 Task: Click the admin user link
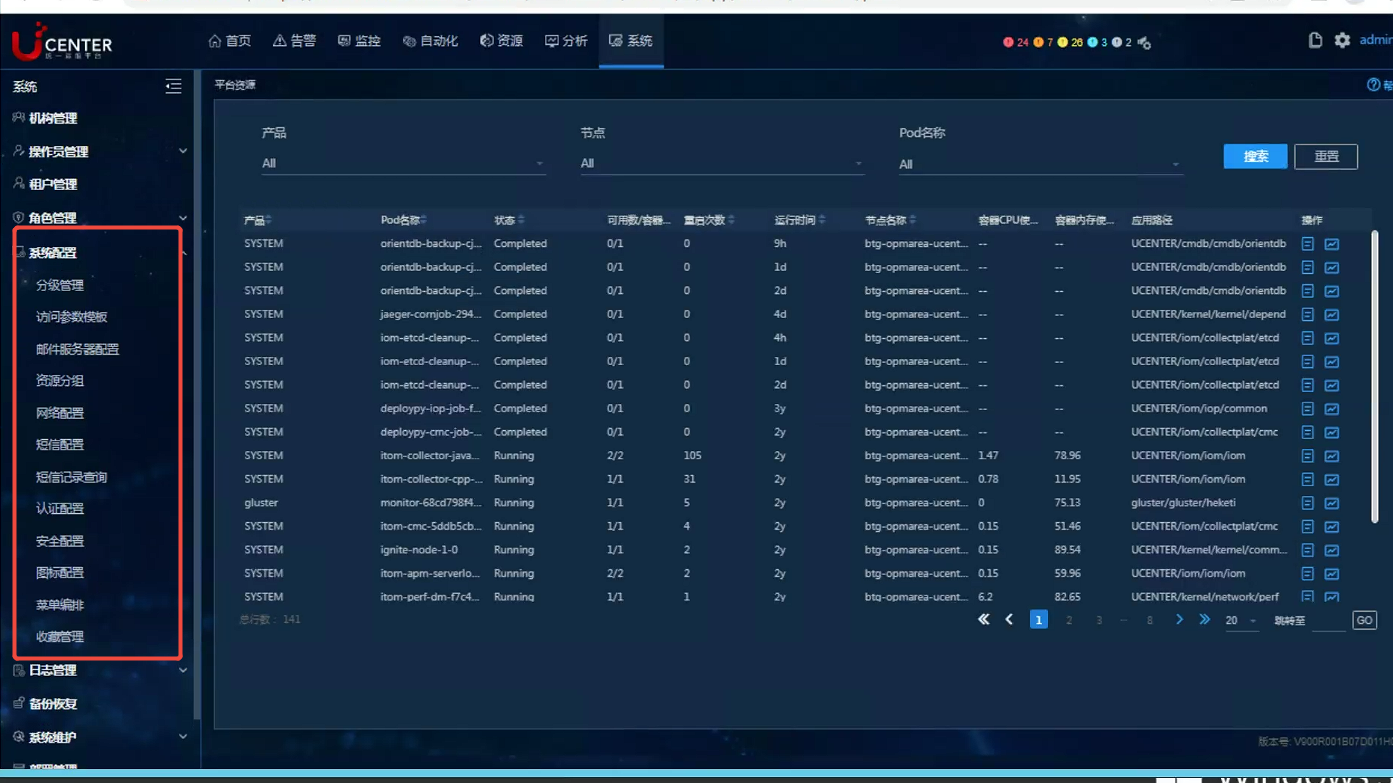(x=1376, y=41)
